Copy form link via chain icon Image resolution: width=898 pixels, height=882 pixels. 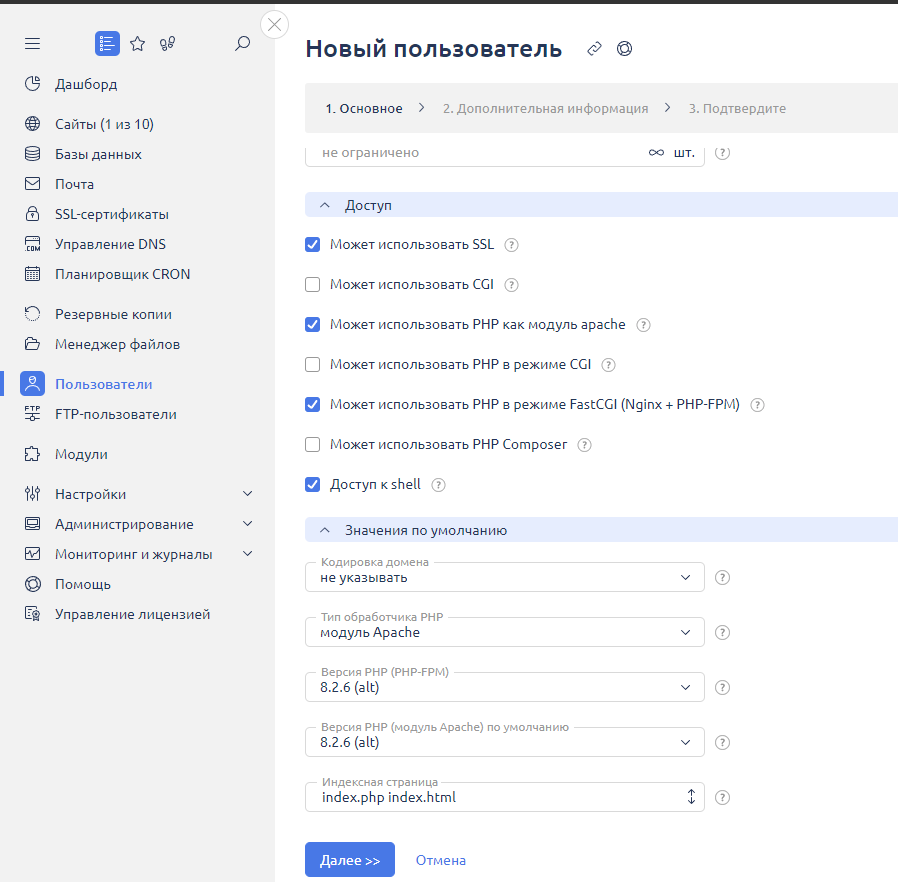pyautogui.click(x=594, y=49)
